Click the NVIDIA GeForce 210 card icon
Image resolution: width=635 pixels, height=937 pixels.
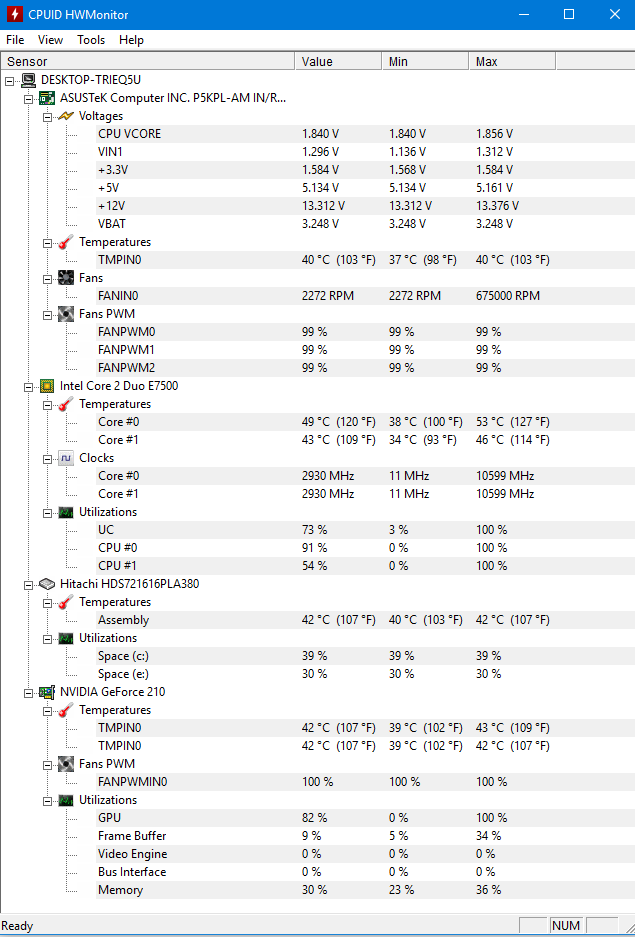point(47,692)
